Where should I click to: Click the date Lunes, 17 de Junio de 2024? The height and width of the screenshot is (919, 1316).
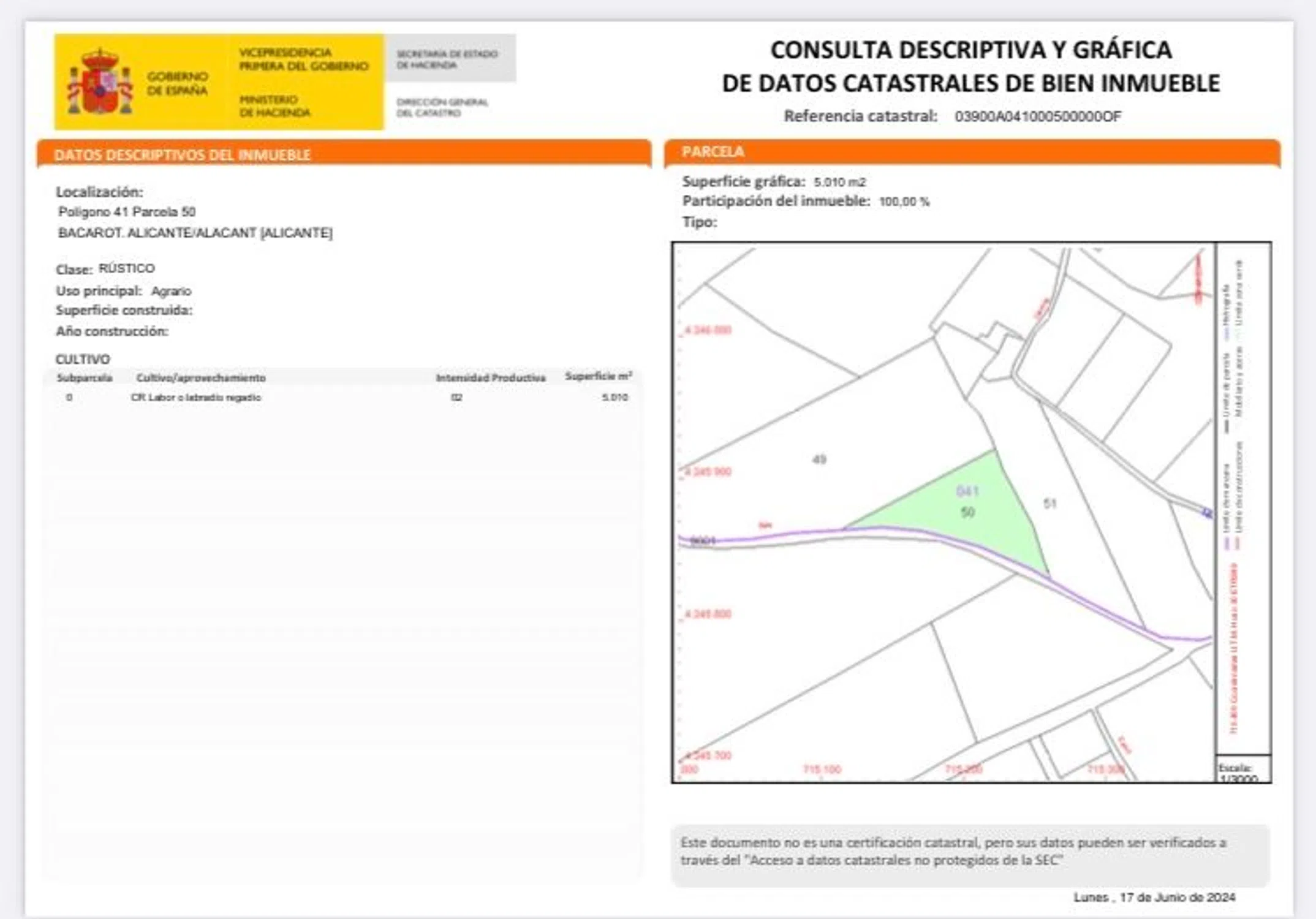pyautogui.click(x=1154, y=897)
